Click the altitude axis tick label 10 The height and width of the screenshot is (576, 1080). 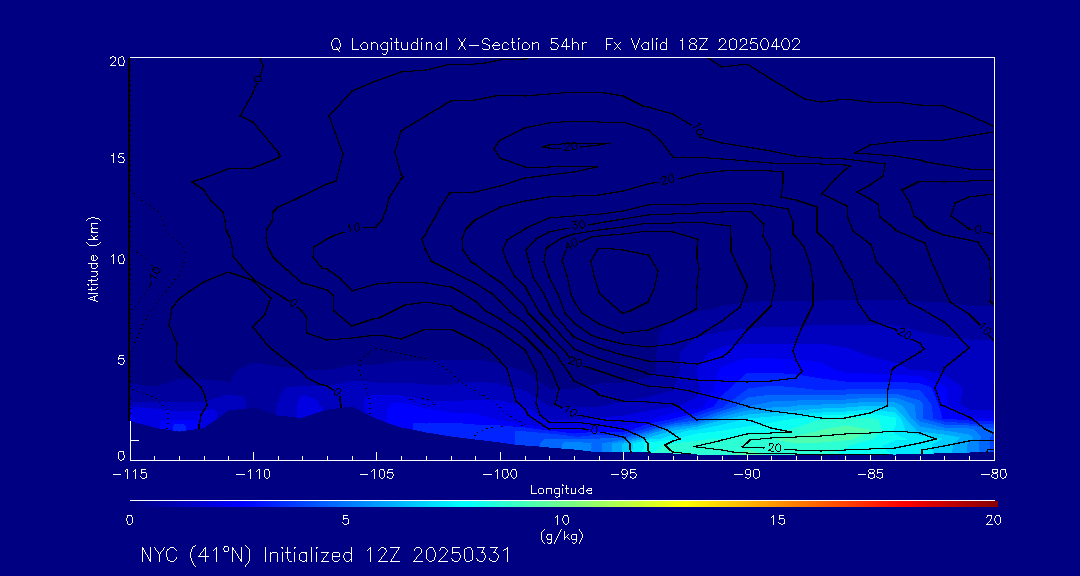coord(117,259)
